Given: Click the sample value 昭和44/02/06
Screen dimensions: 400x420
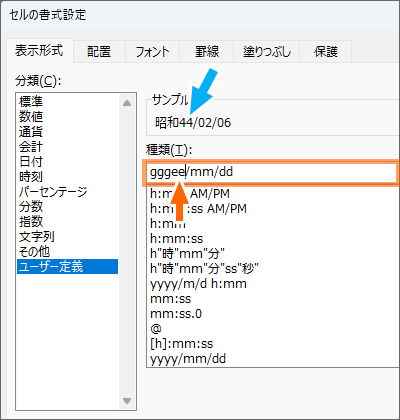Looking at the screenshot, I should coord(193,123).
